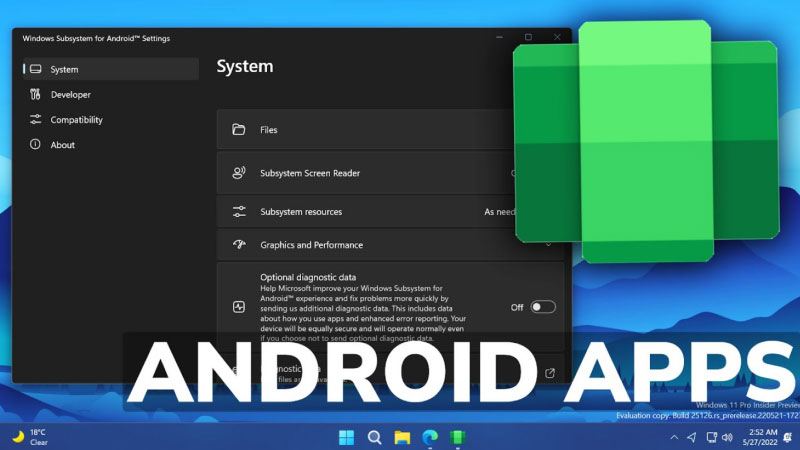Switch to the Compatibility page
Image resolution: width=800 pixels, height=450 pixels.
pos(111,119)
